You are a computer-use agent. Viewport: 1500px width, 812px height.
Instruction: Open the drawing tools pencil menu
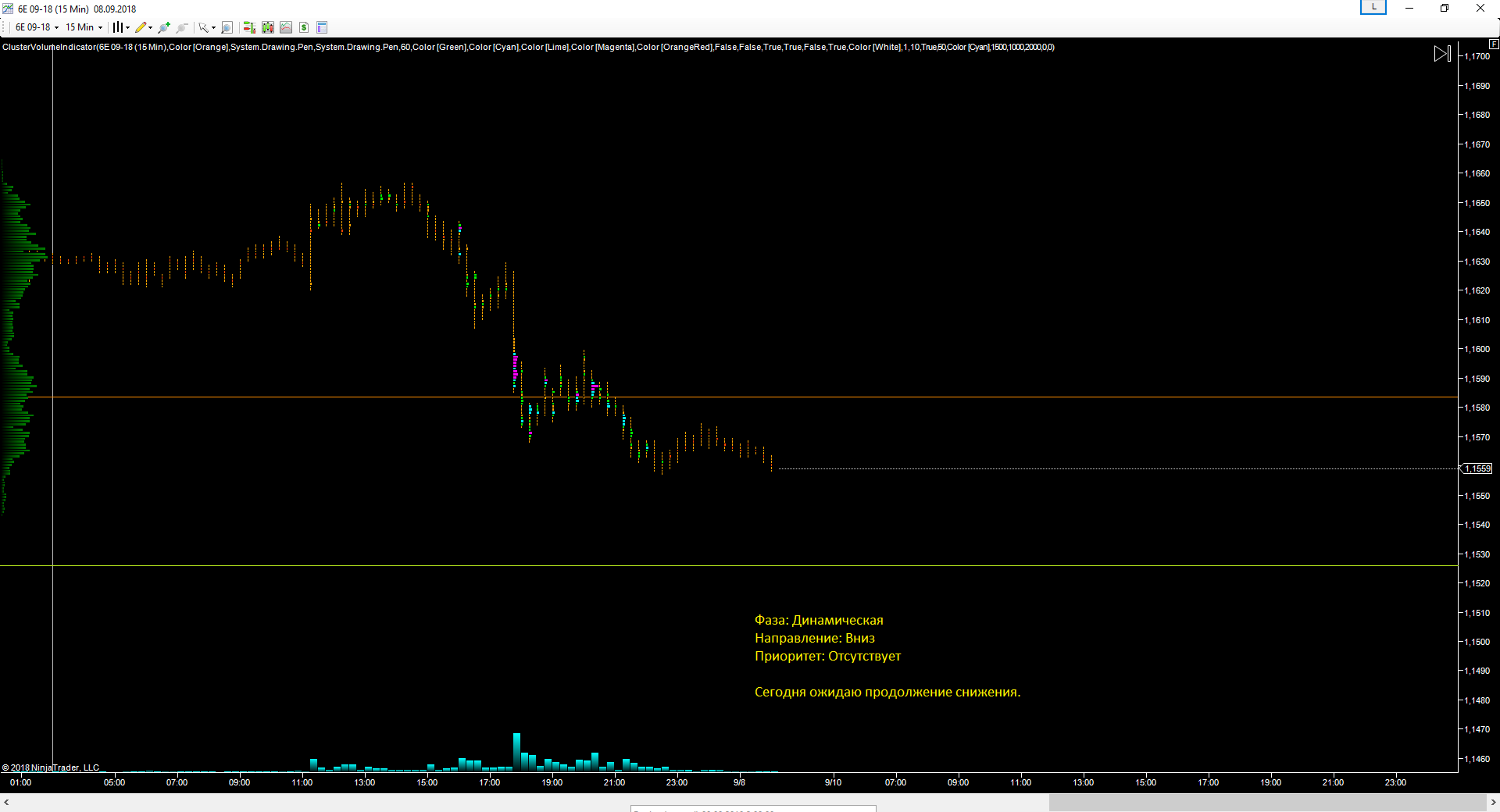pyautogui.click(x=144, y=27)
